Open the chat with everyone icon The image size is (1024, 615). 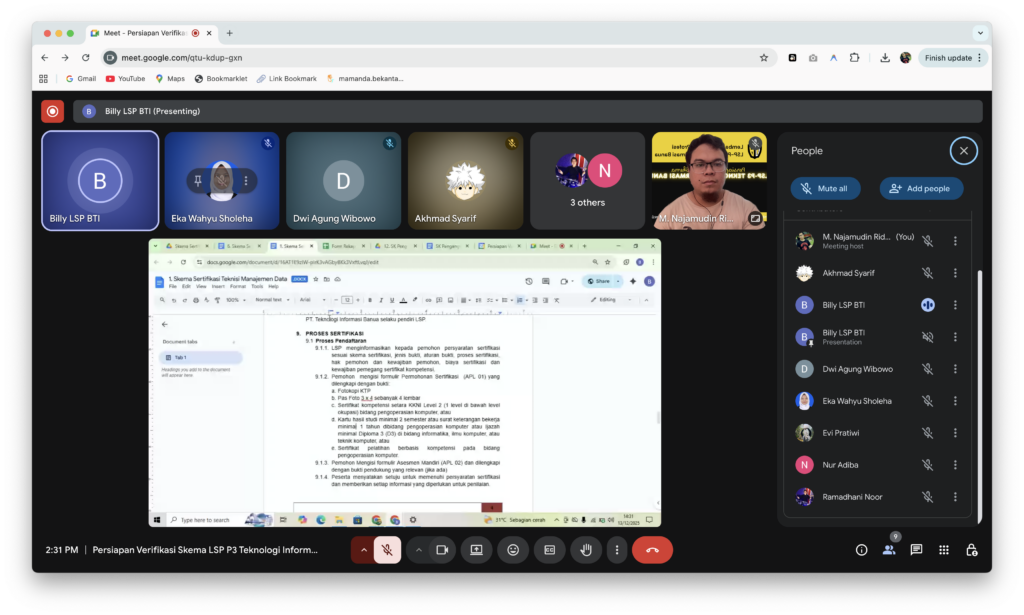[916, 550]
